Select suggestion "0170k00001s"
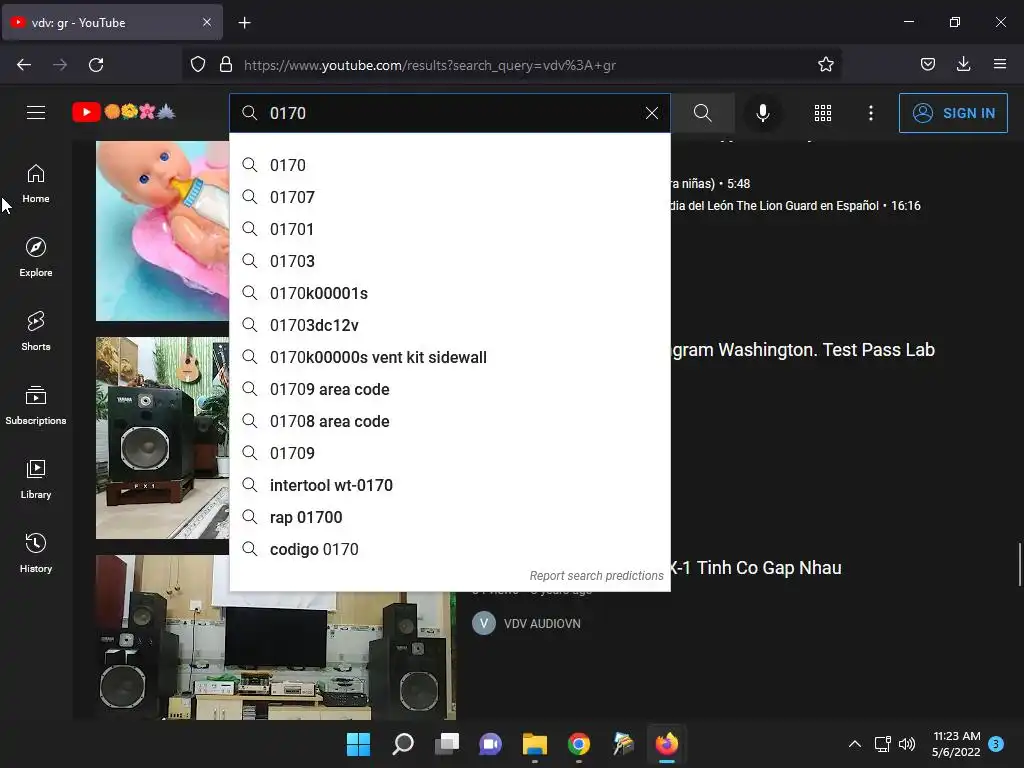1024x768 pixels. pyautogui.click(x=450, y=293)
